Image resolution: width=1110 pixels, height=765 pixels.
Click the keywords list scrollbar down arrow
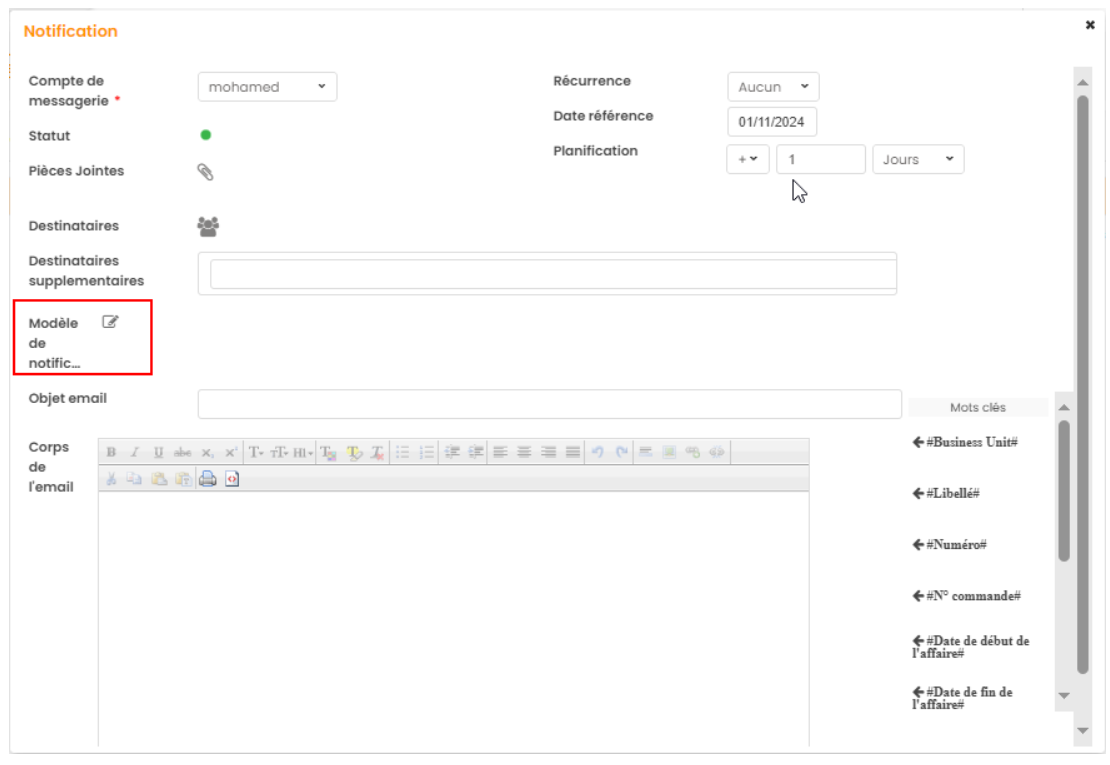tap(1063, 696)
